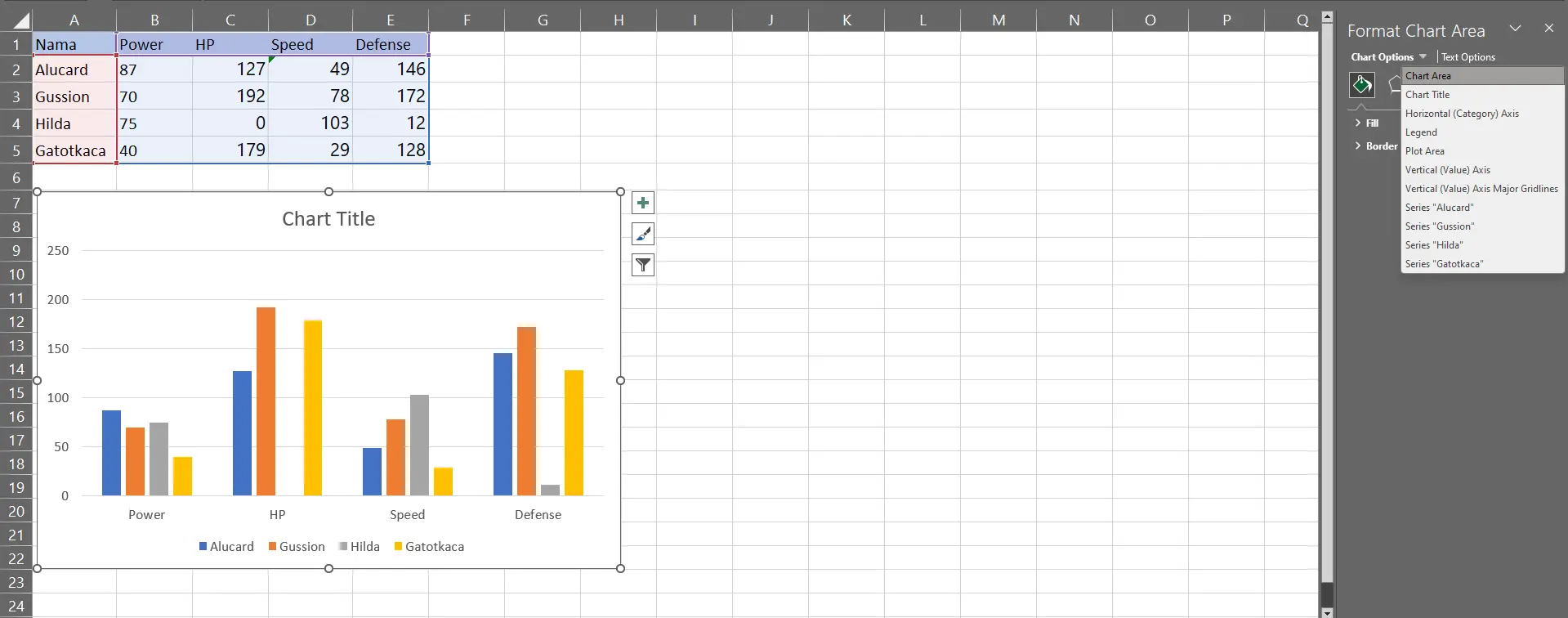The width and height of the screenshot is (1568, 618).
Task: Select Vertical (Value) Axis Major Gridlines entry
Action: click(1482, 189)
